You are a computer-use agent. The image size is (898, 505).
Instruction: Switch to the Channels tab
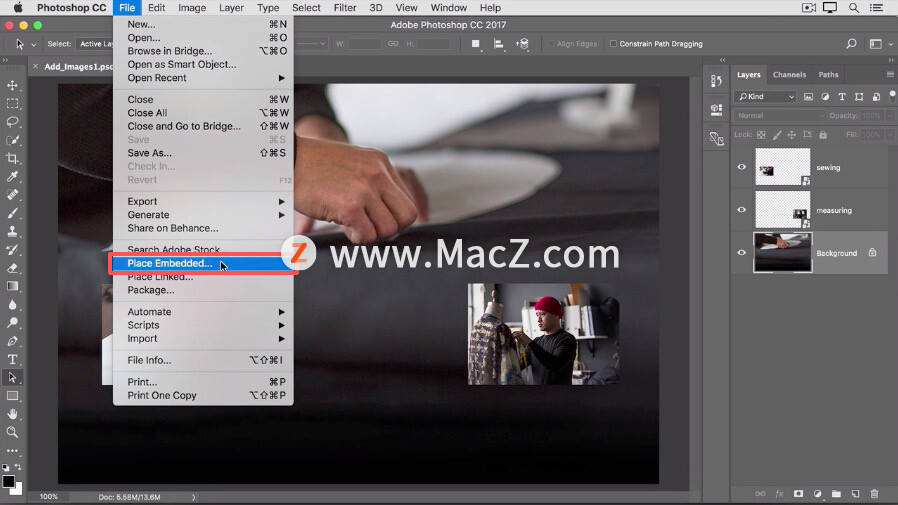(x=789, y=74)
